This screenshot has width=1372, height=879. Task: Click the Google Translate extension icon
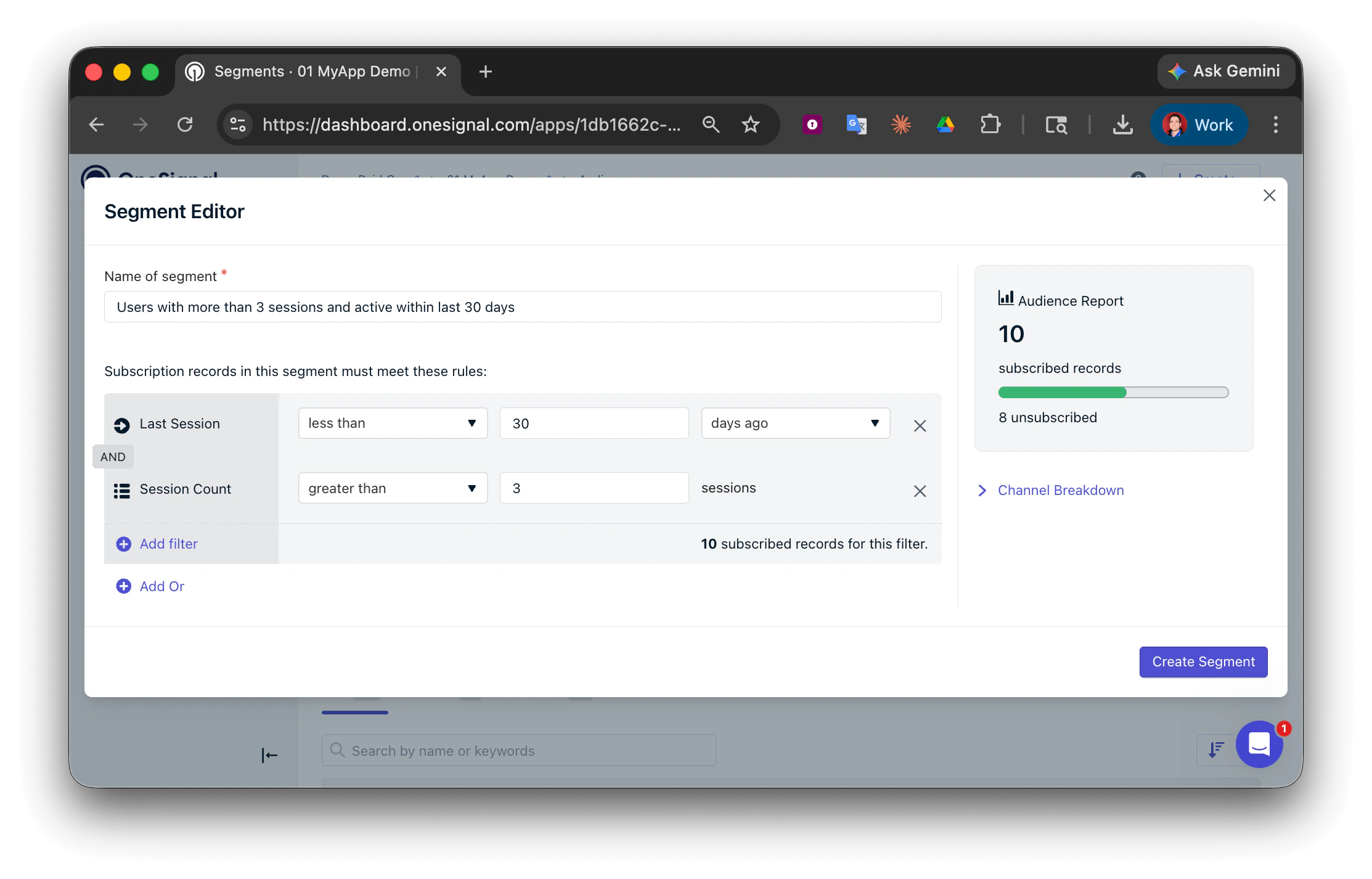[x=855, y=125]
